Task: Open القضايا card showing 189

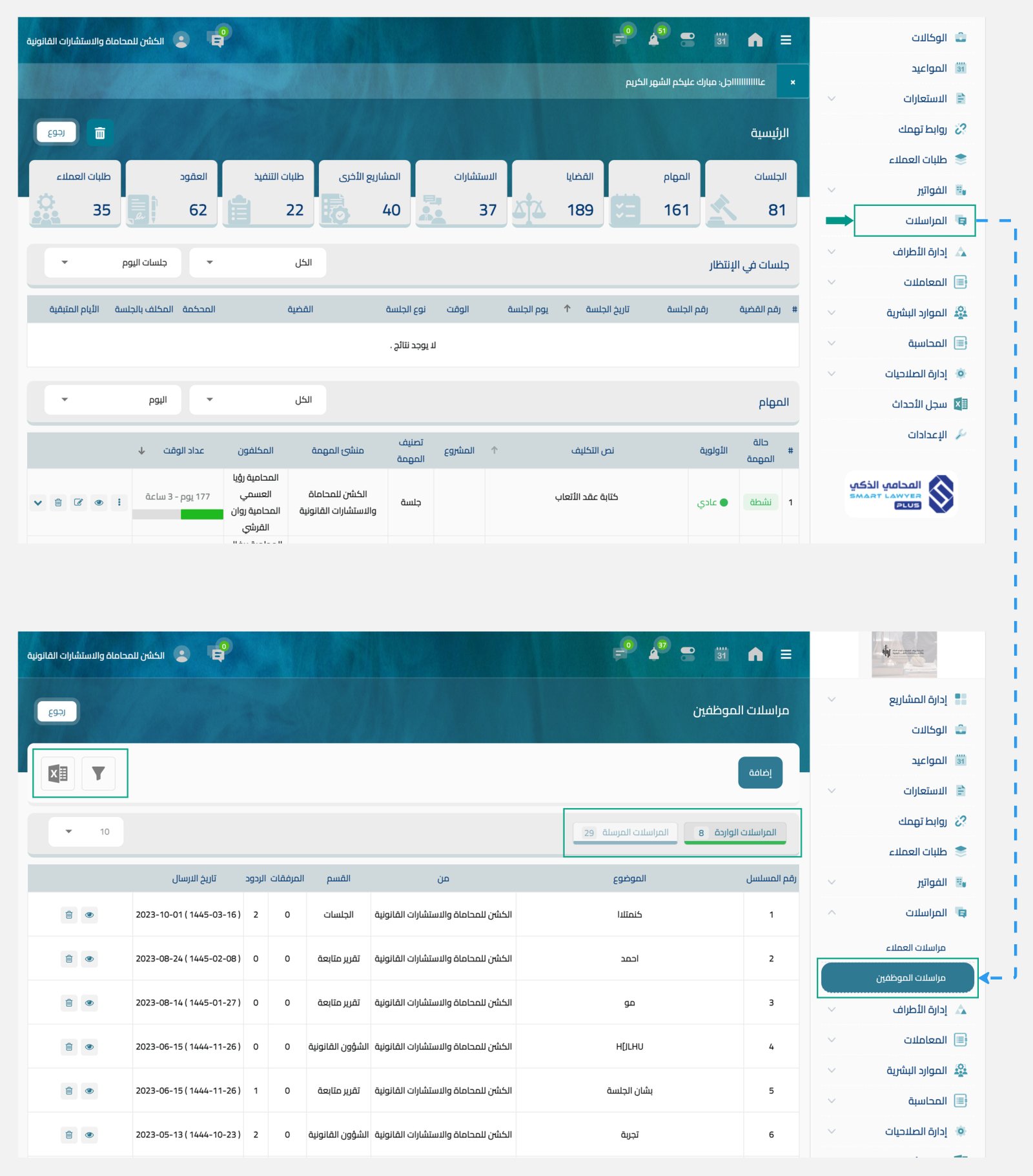Action: click(558, 194)
